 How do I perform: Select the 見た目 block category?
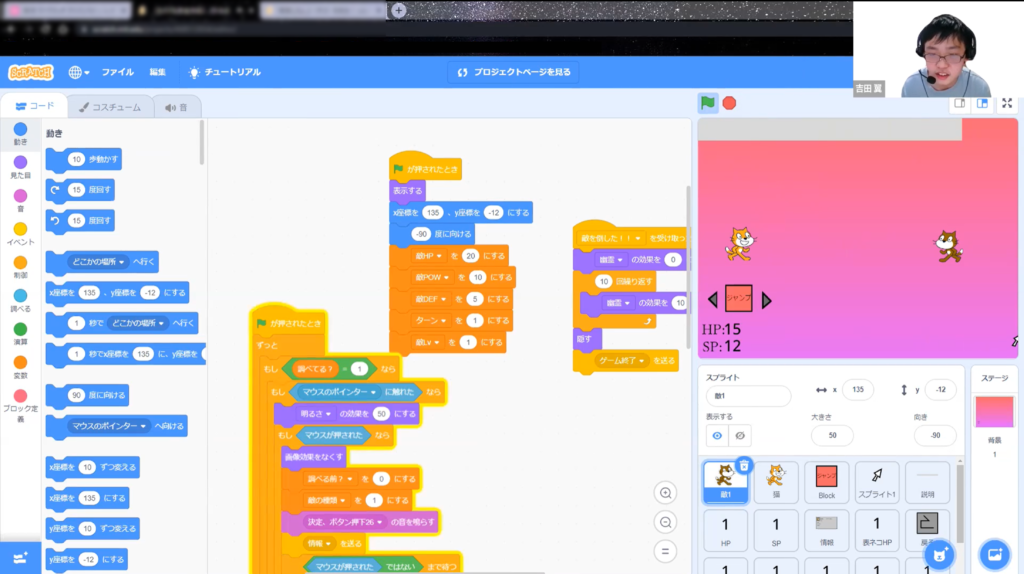20,167
